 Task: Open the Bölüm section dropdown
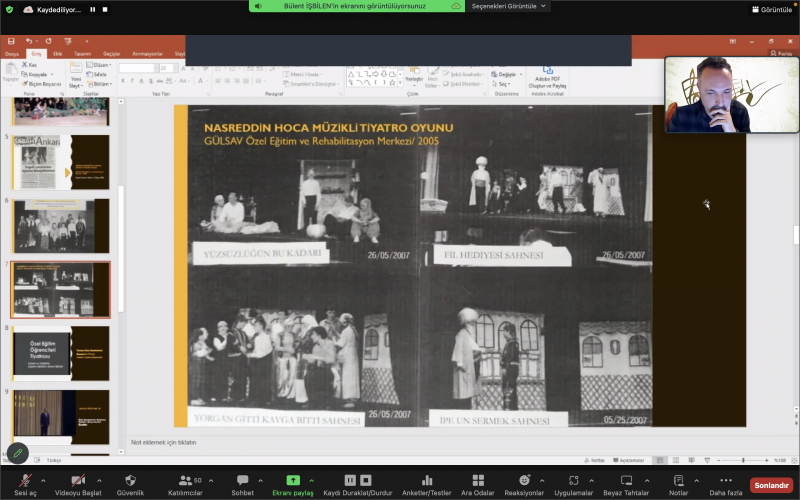[x=99, y=84]
